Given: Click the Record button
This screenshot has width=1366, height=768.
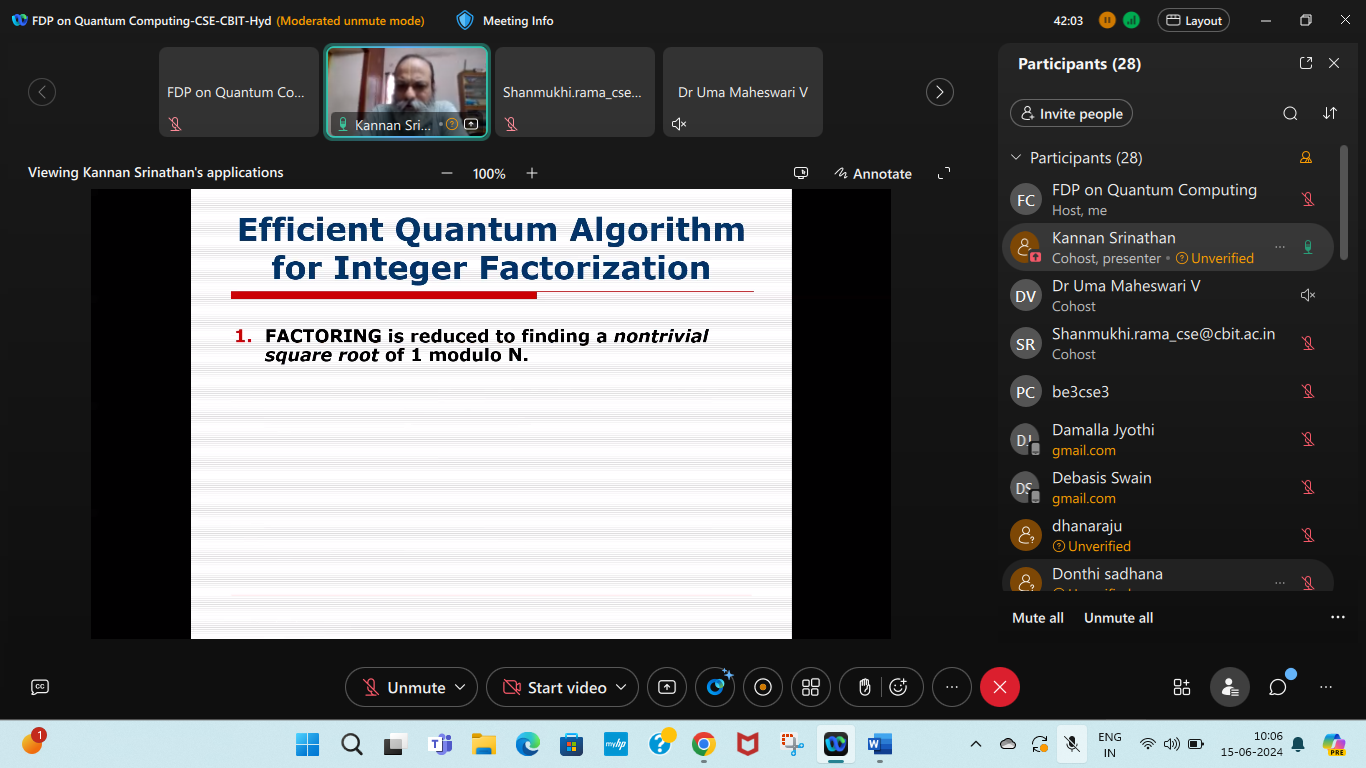Looking at the screenshot, I should (x=763, y=687).
